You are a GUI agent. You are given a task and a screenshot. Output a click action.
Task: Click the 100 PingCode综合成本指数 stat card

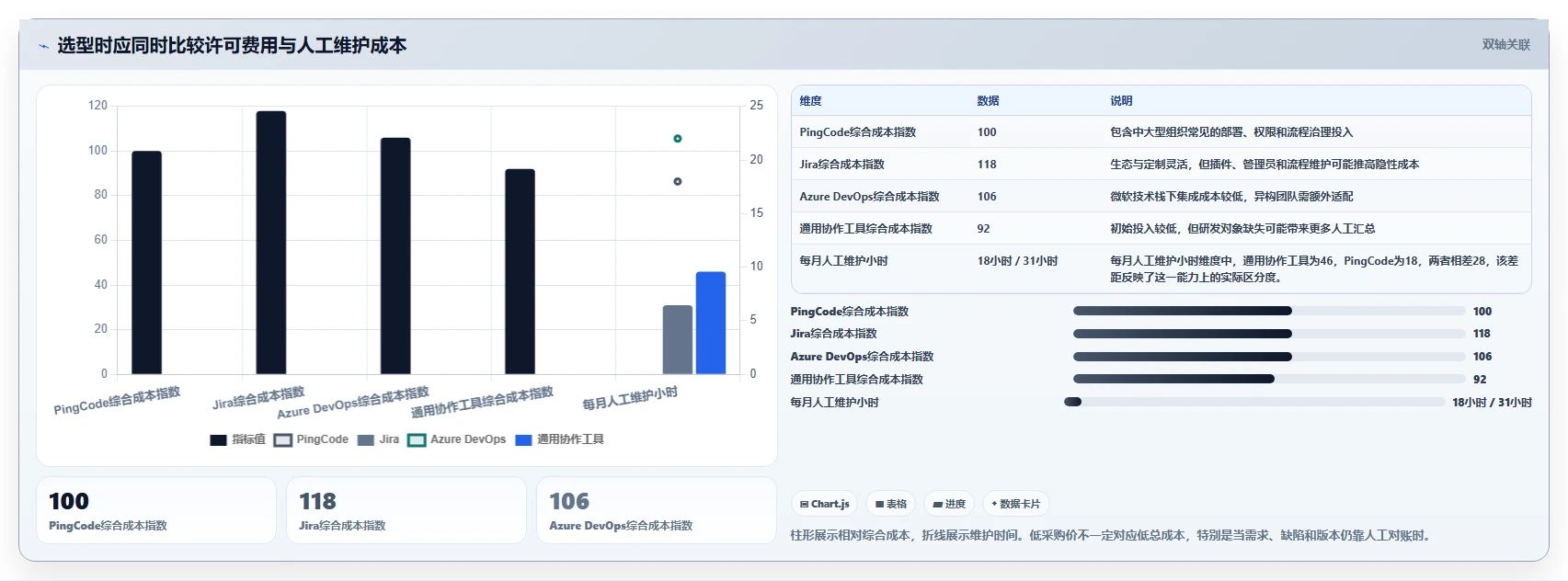(x=156, y=510)
